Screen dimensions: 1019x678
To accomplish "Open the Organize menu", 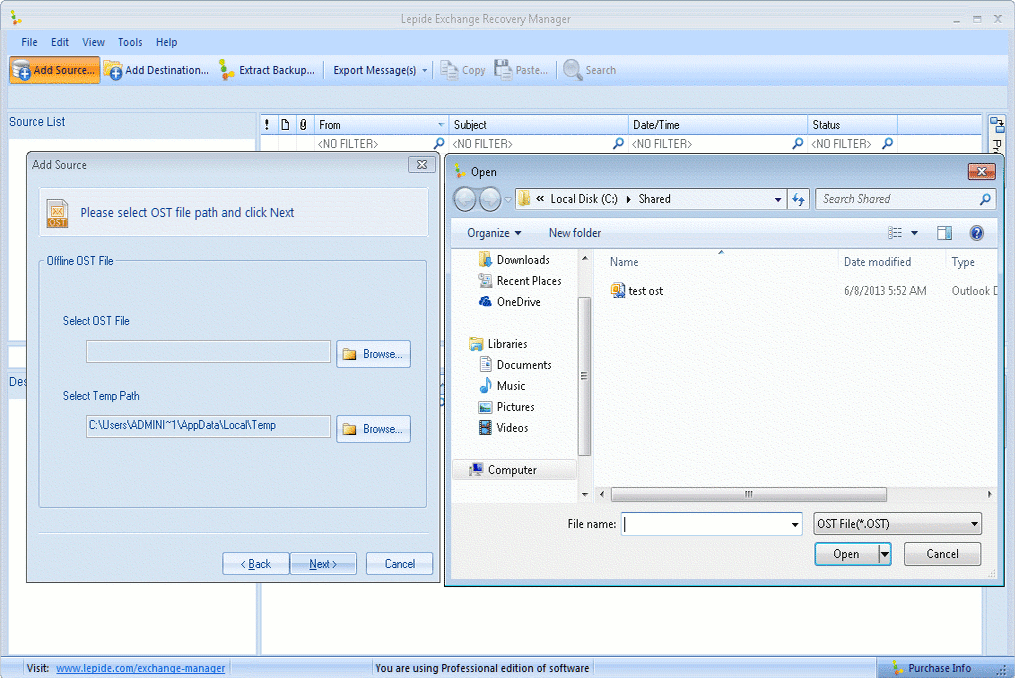I will [x=494, y=233].
